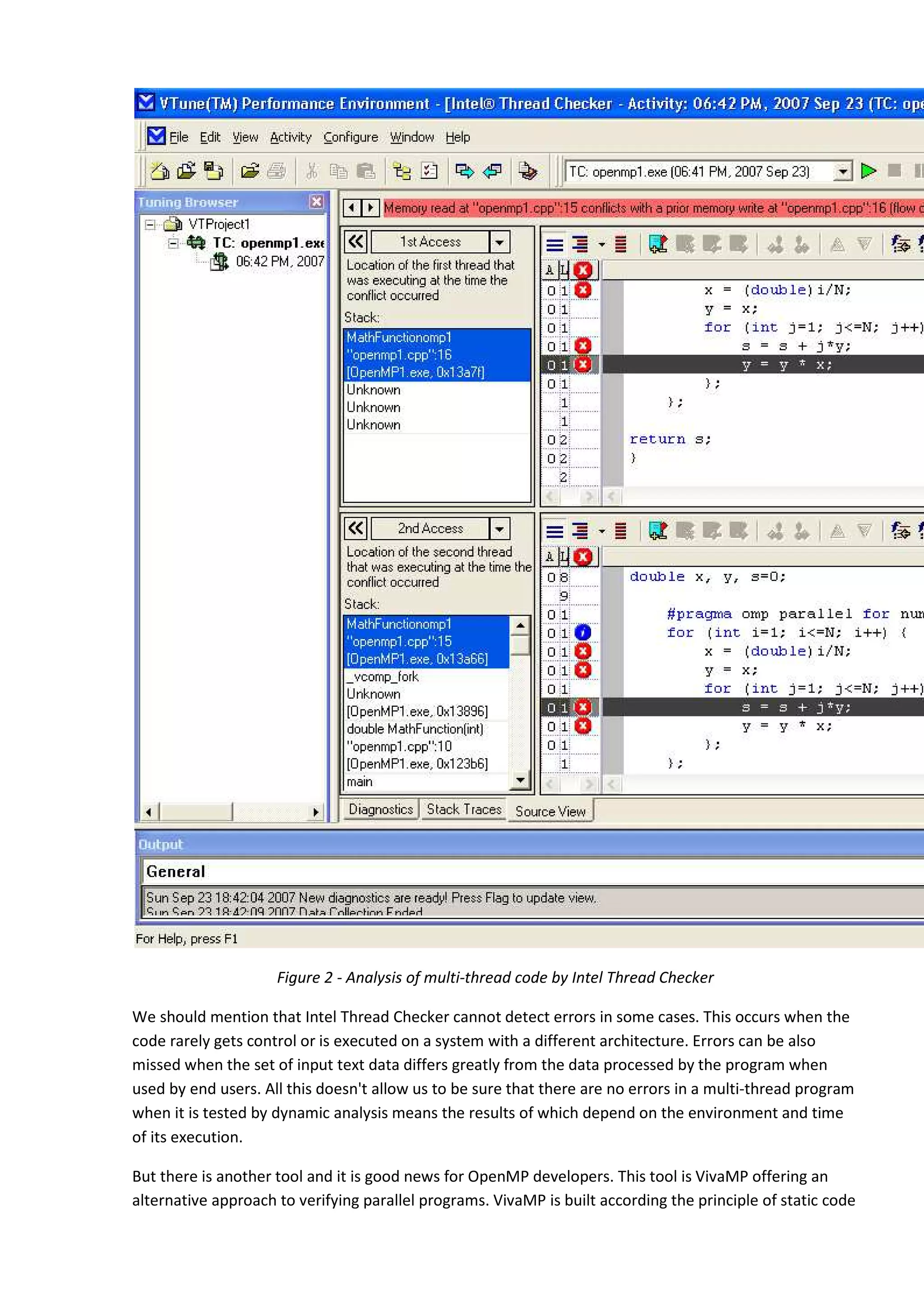The height and width of the screenshot is (1308, 924).
Task: Select first Unknown entry in 1st Access stack
Action: click(x=374, y=390)
